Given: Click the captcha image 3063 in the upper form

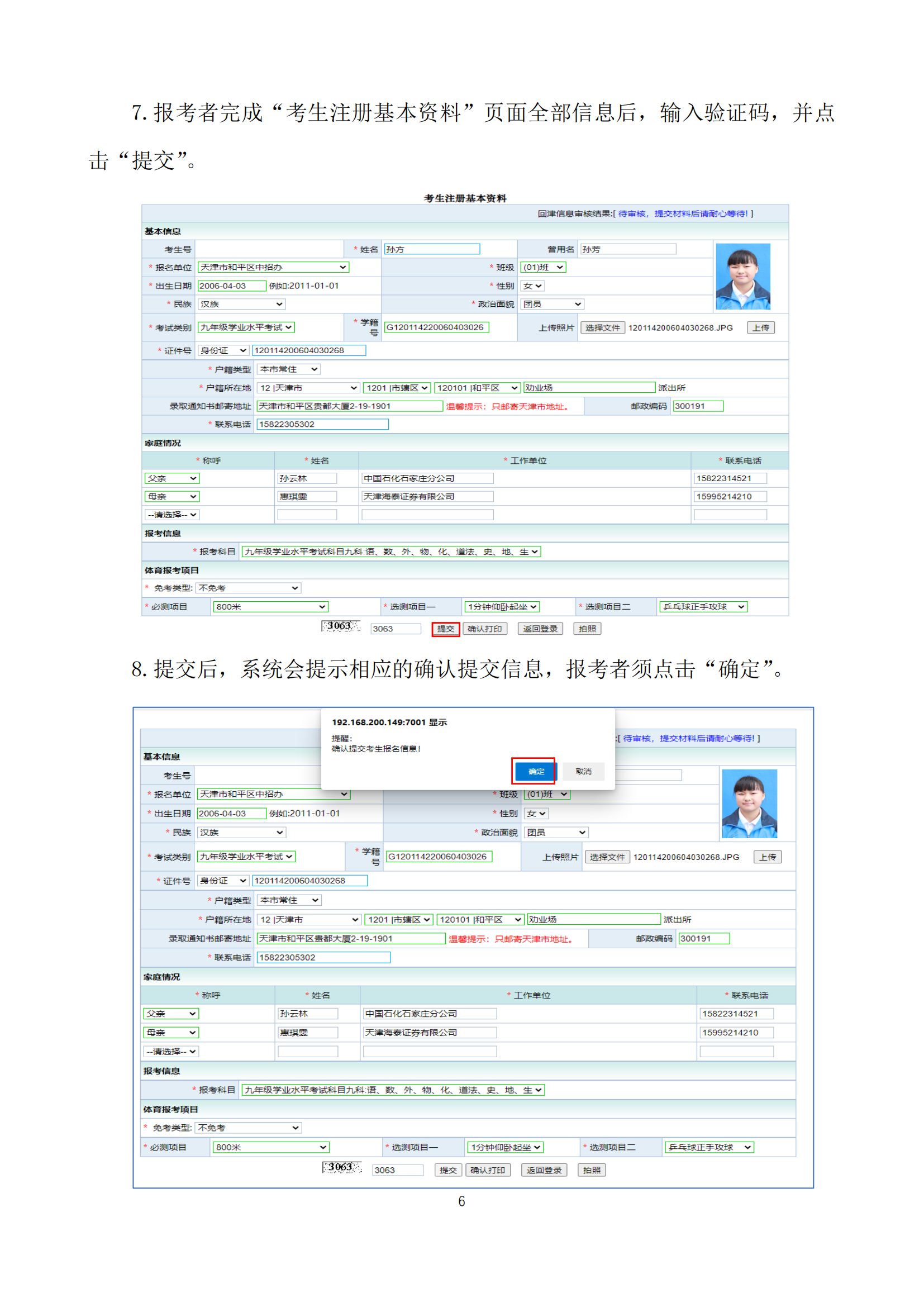Looking at the screenshot, I should (x=340, y=626).
